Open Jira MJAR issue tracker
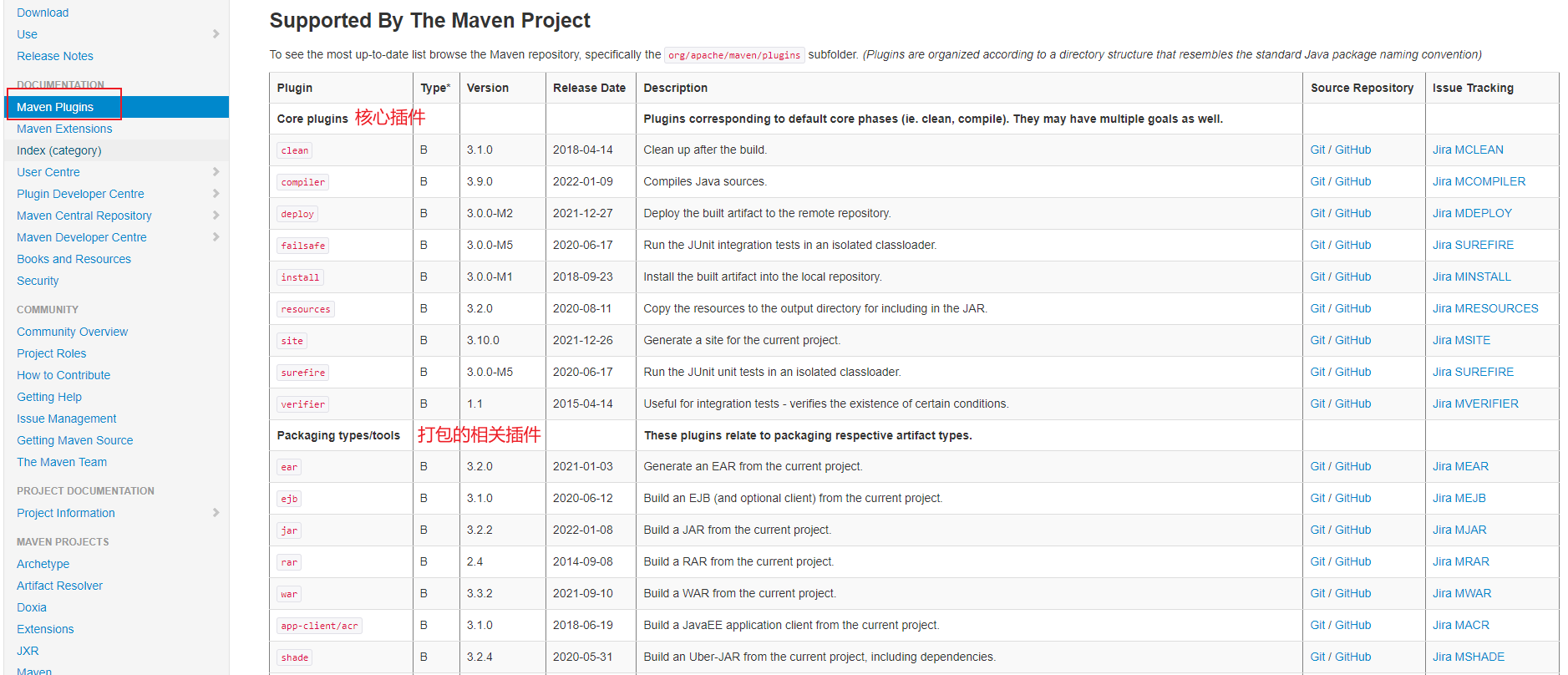The height and width of the screenshot is (675, 1568). (x=1459, y=530)
